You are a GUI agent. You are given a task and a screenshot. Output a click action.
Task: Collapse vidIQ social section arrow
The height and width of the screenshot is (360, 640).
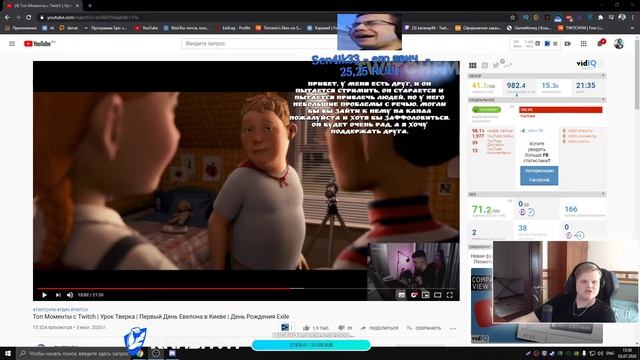(603, 100)
